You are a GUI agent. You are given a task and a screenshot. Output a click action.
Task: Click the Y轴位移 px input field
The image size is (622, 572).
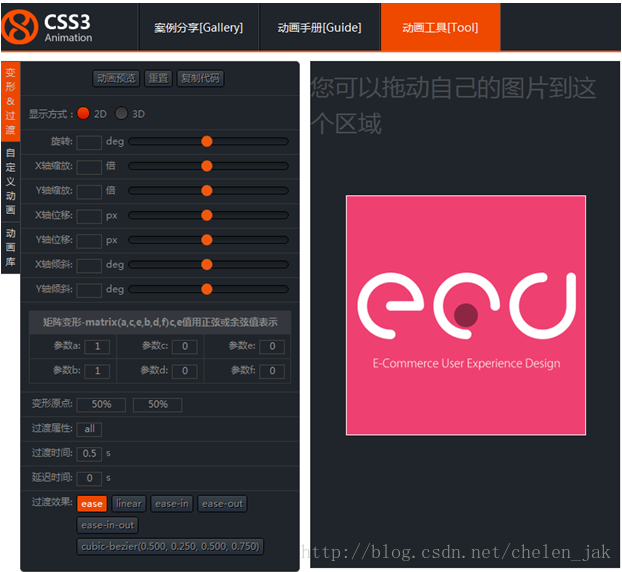pos(89,241)
